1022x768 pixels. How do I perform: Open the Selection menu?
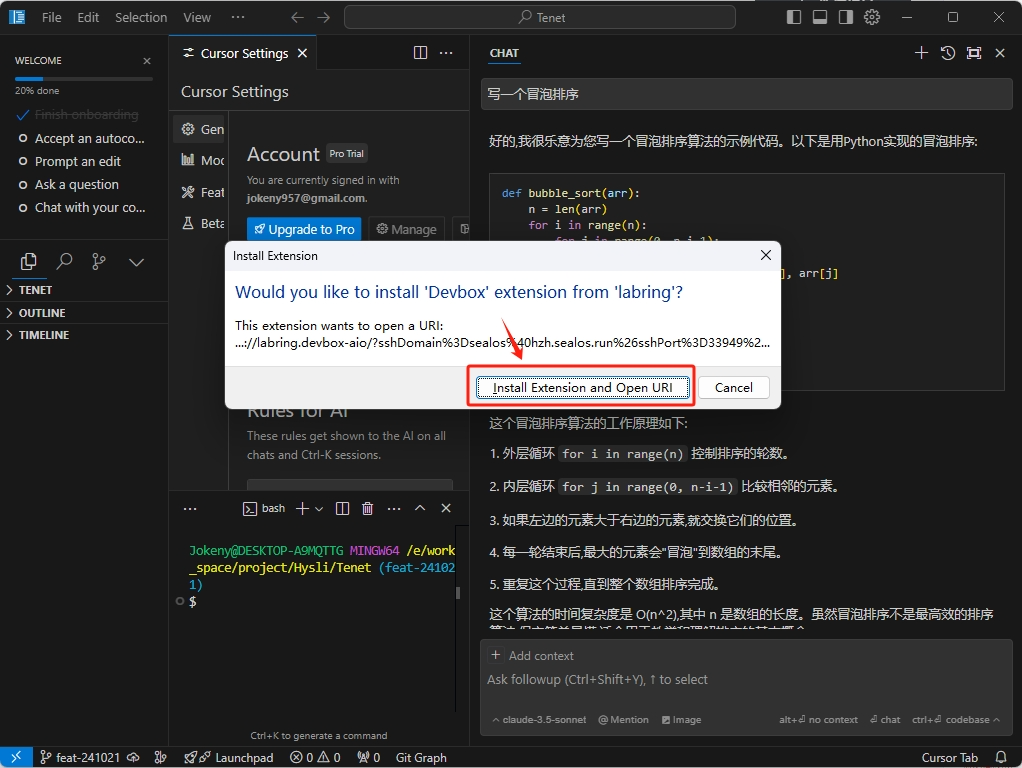pyautogui.click(x=141, y=17)
